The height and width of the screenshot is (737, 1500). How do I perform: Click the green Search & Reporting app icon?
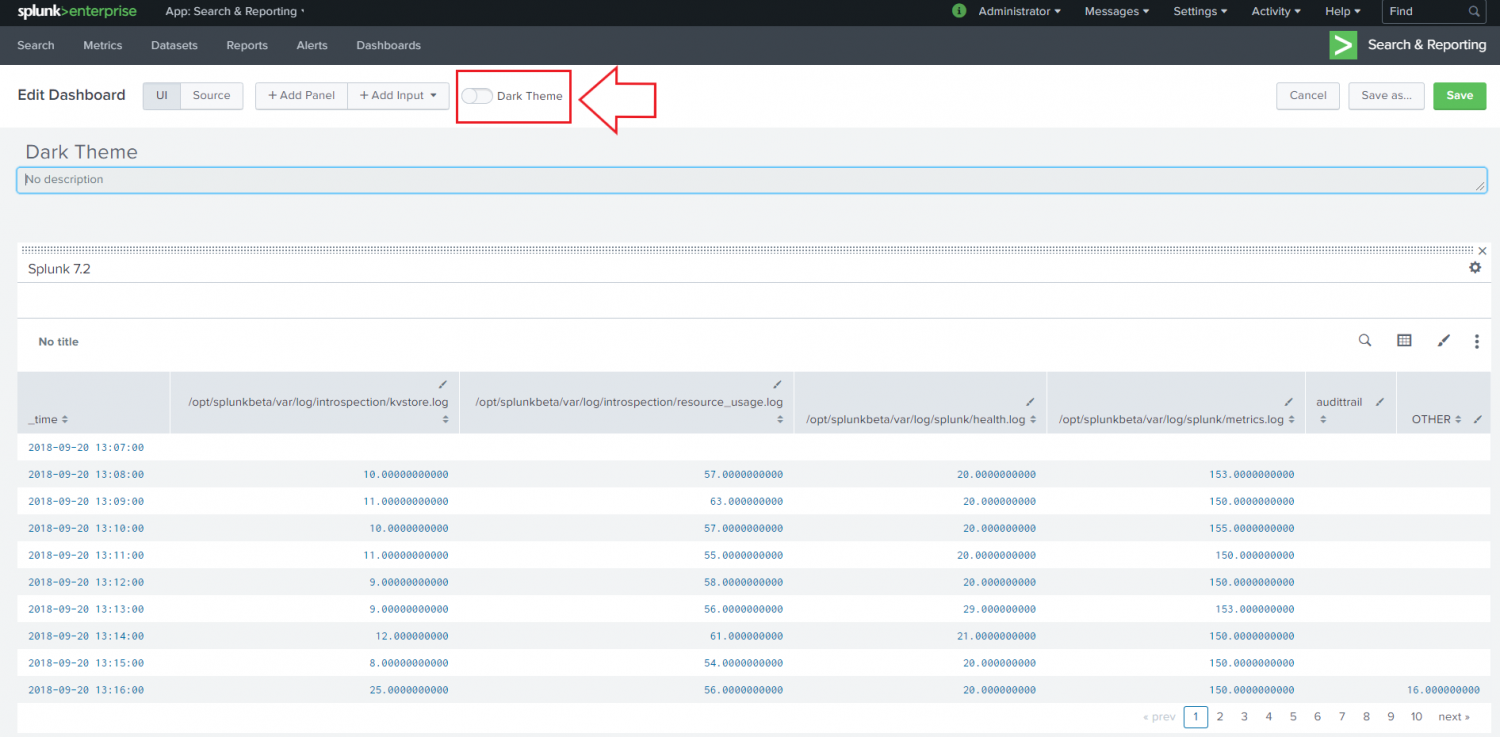coord(1343,45)
